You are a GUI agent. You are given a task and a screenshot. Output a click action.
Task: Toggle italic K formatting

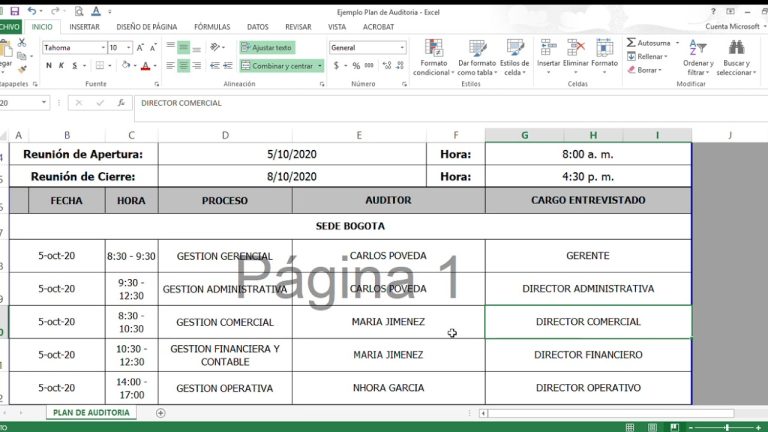(x=61, y=66)
